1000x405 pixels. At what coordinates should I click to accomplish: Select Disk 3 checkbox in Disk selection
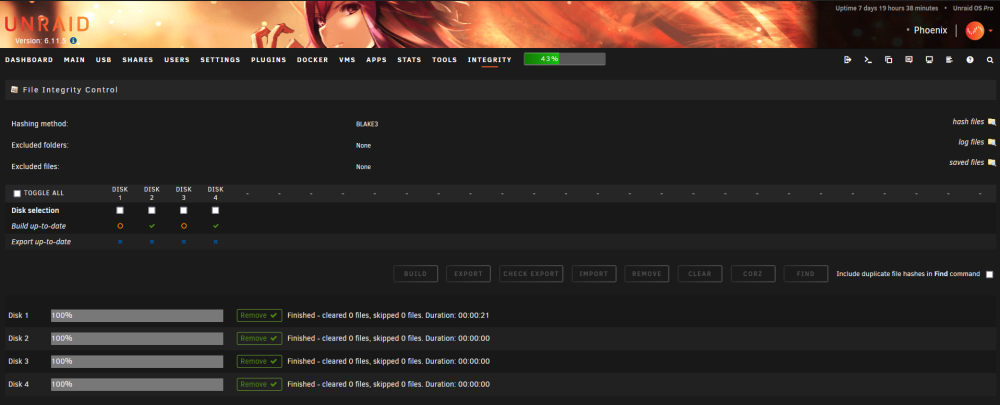point(184,210)
